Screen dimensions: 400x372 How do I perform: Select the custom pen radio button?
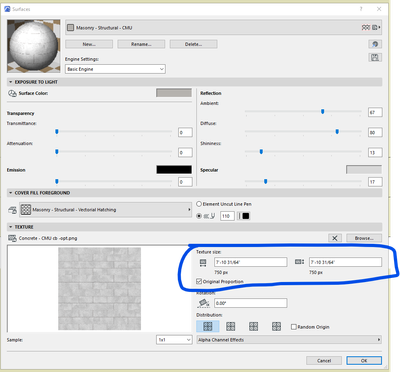click(x=199, y=216)
